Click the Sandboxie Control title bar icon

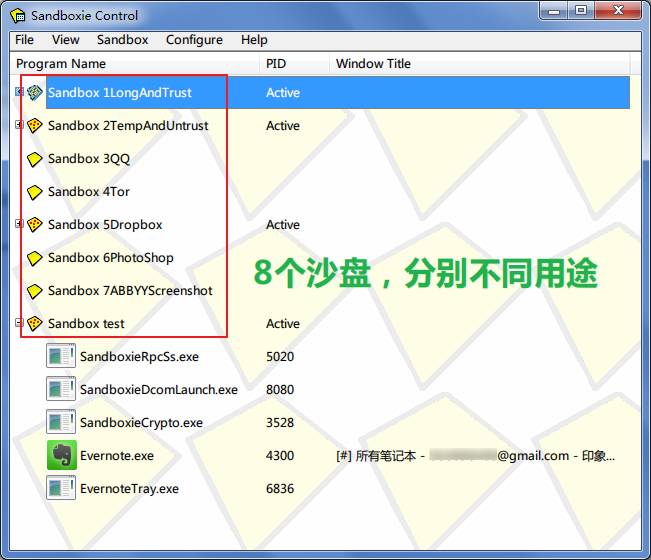(x=18, y=16)
